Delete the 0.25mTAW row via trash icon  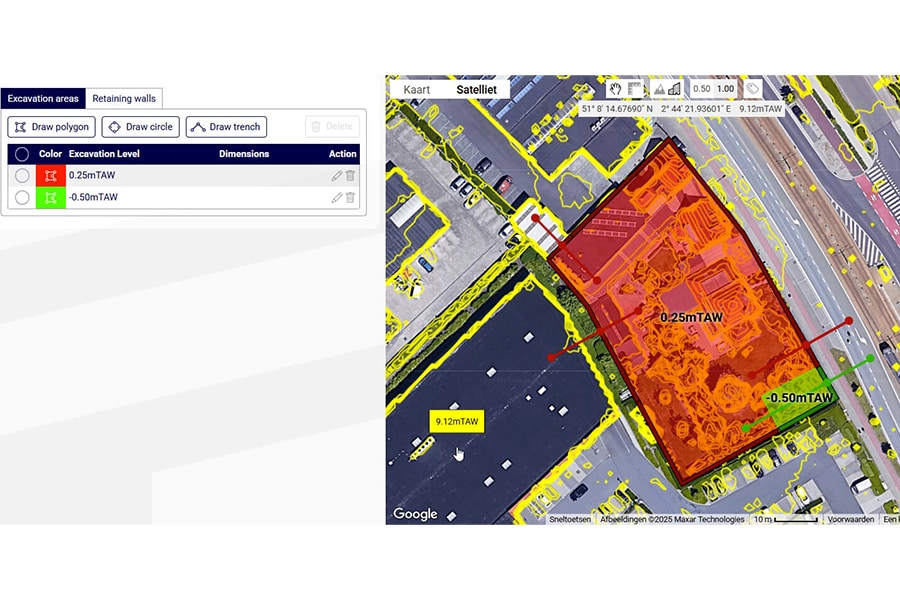coord(350,176)
